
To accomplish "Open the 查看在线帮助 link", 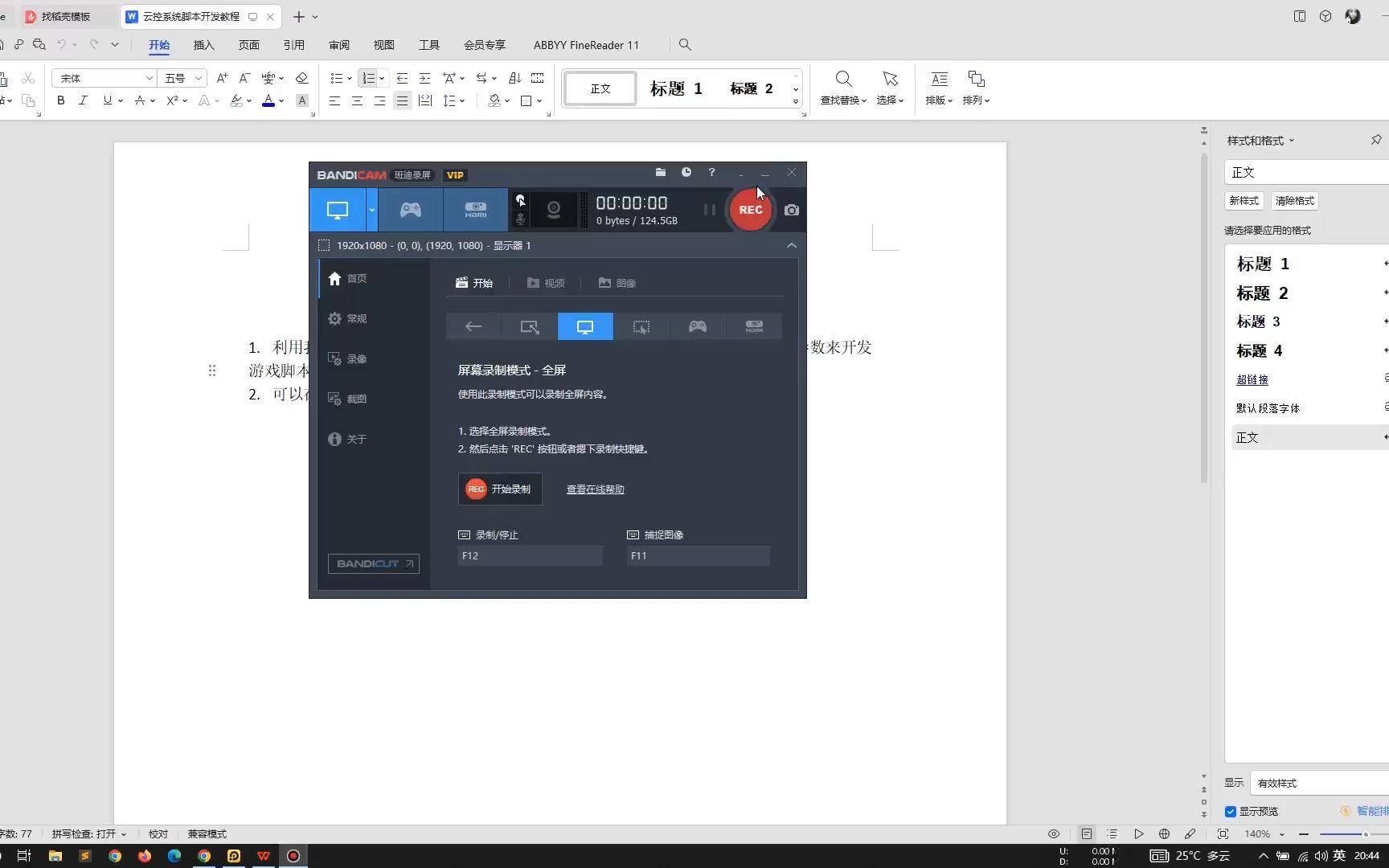I will [x=595, y=489].
